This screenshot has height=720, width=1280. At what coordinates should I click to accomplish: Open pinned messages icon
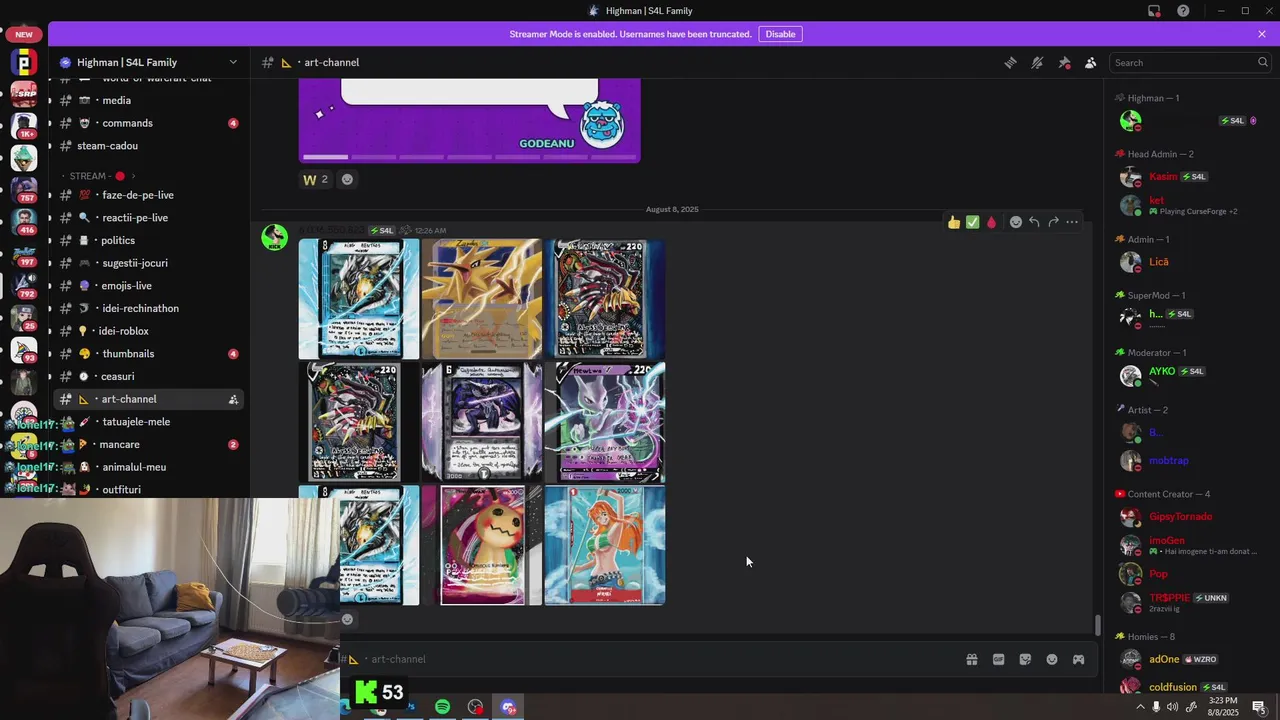[x=1064, y=62]
